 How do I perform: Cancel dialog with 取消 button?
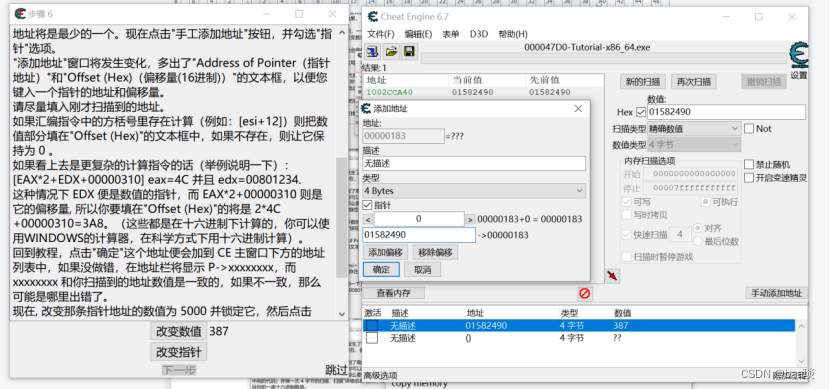click(422, 269)
